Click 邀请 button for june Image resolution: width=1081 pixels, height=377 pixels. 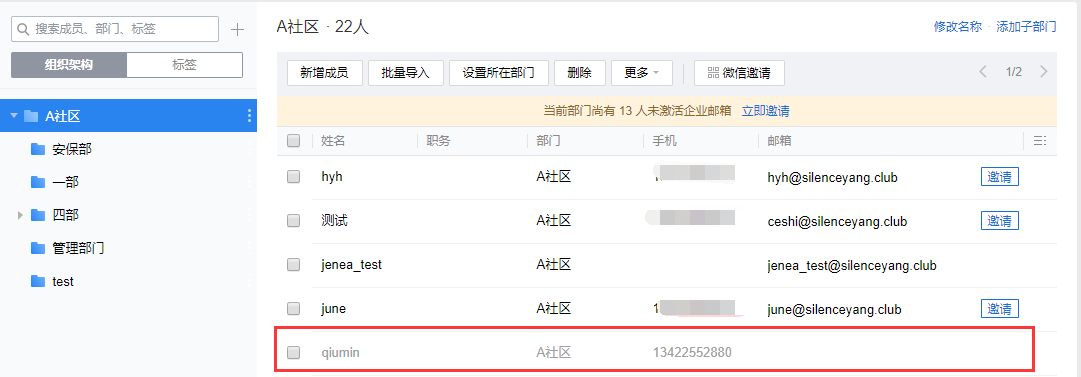click(1000, 309)
